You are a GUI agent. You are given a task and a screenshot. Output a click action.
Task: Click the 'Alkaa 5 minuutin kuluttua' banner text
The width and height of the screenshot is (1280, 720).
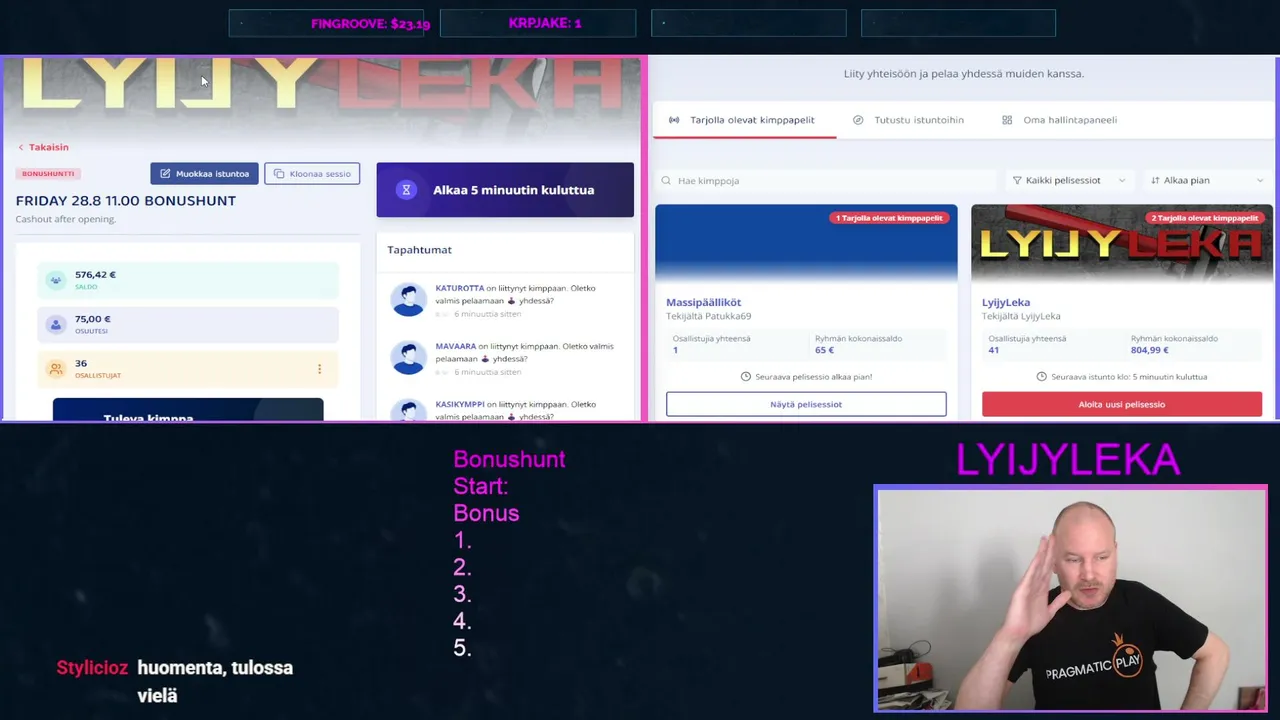tap(513, 190)
